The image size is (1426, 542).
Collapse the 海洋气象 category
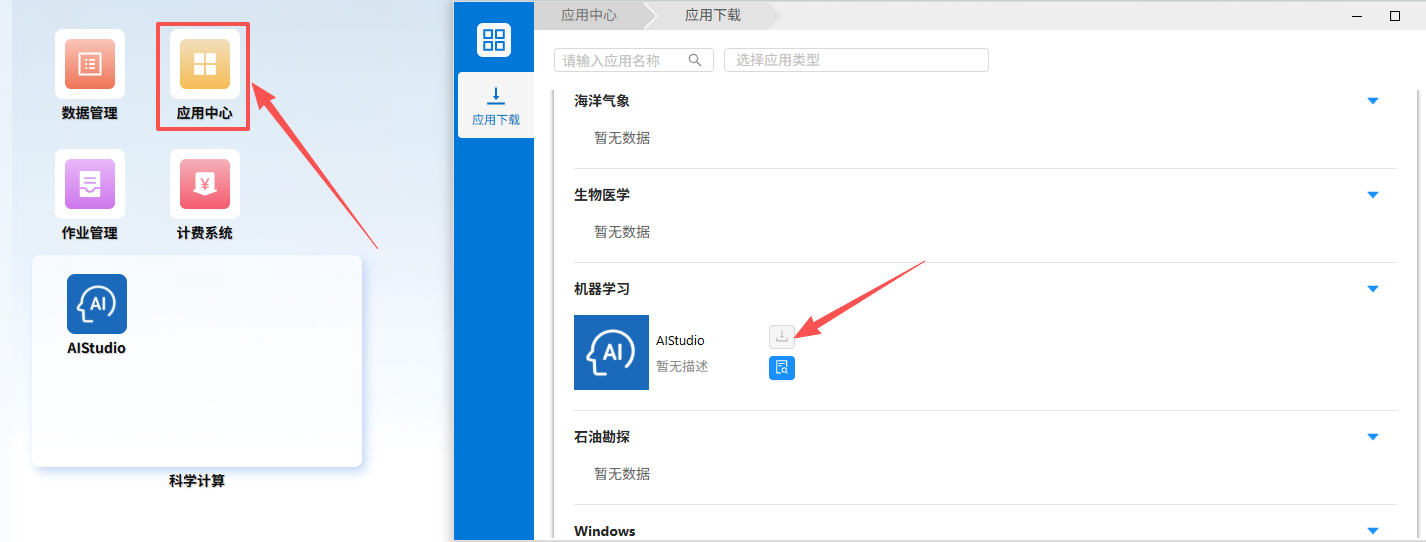coord(1372,101)
